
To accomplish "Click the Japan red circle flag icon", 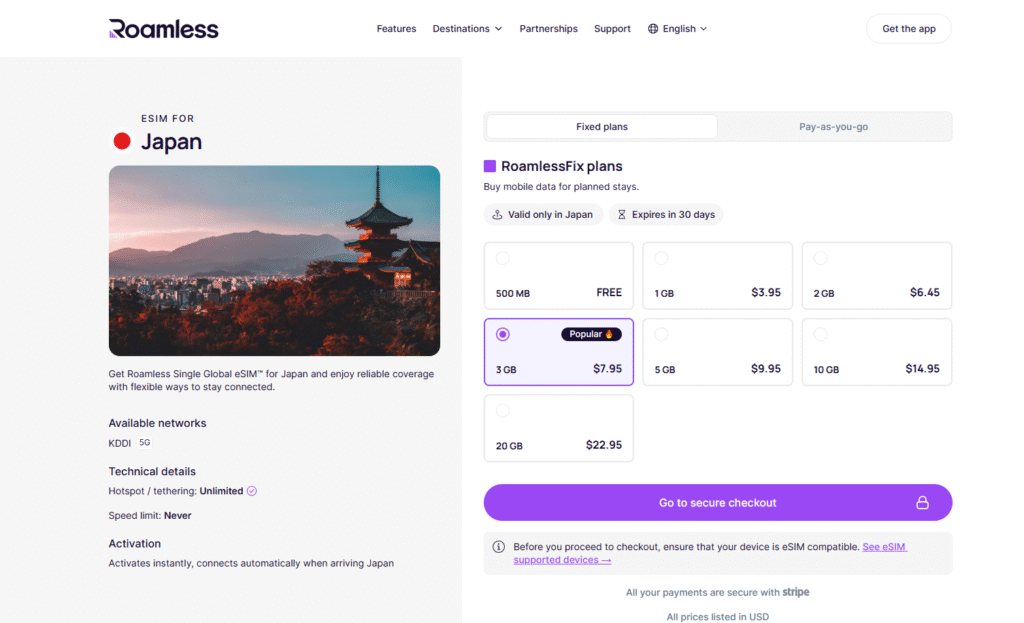I will click(122, 142).
